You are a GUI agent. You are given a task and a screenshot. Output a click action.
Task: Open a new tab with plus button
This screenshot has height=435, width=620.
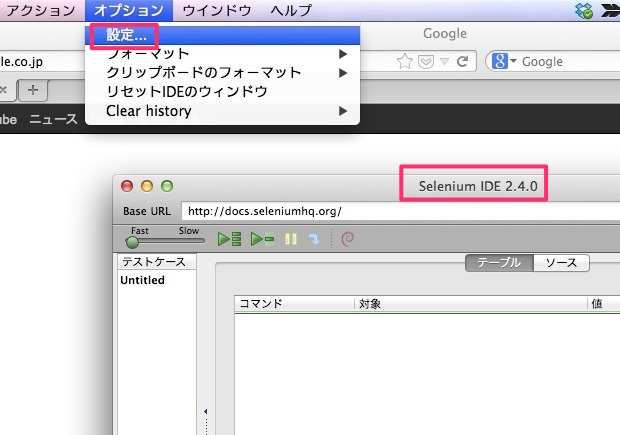click(x=33, y=90)
